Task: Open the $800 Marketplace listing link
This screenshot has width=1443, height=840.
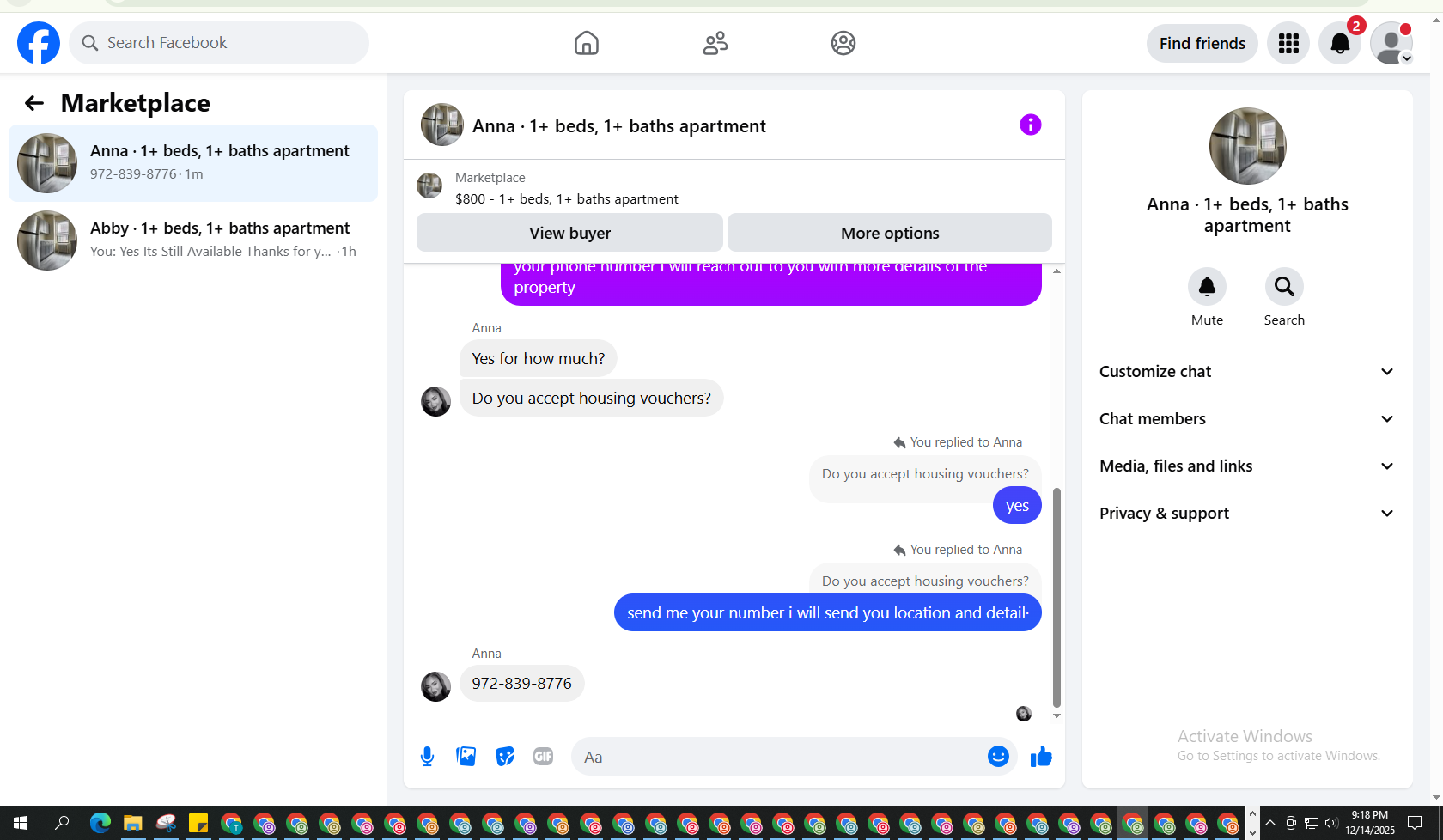Action: 567,198
